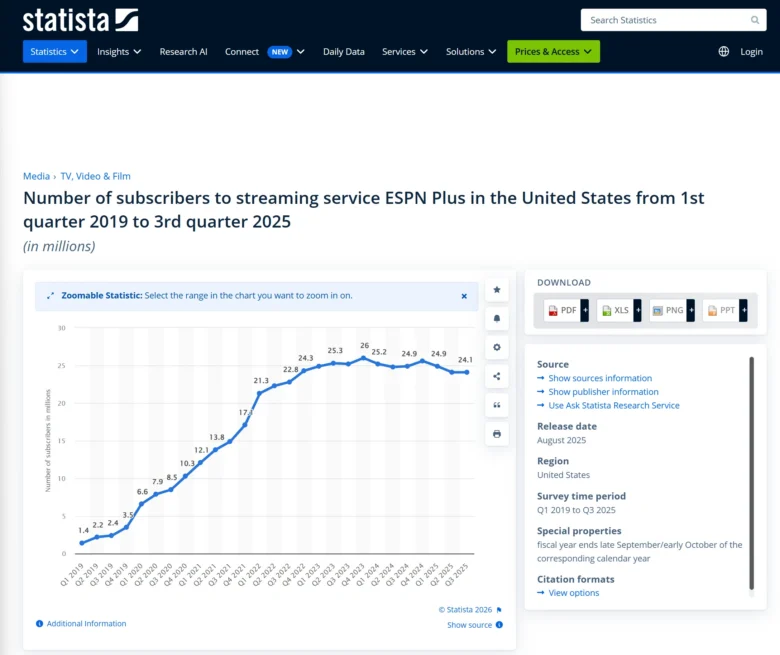Click the Additional Information info icon
This screenshot has height=655, width=780.
(39, 624)
